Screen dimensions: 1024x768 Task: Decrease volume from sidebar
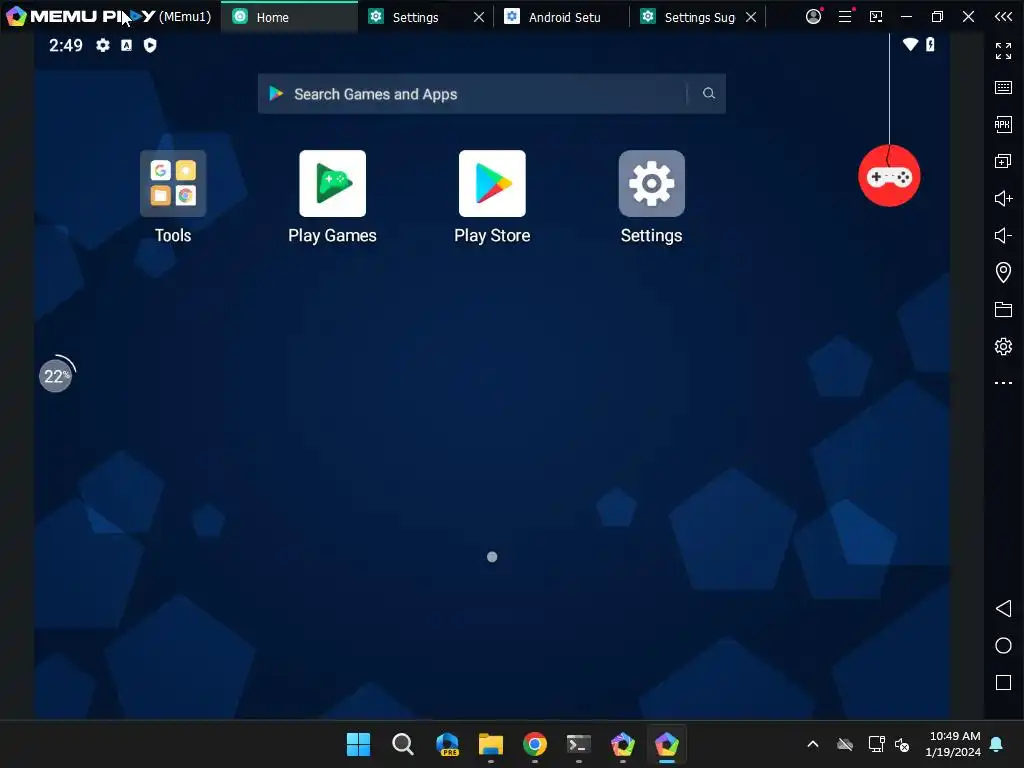tap(1003, 235)
